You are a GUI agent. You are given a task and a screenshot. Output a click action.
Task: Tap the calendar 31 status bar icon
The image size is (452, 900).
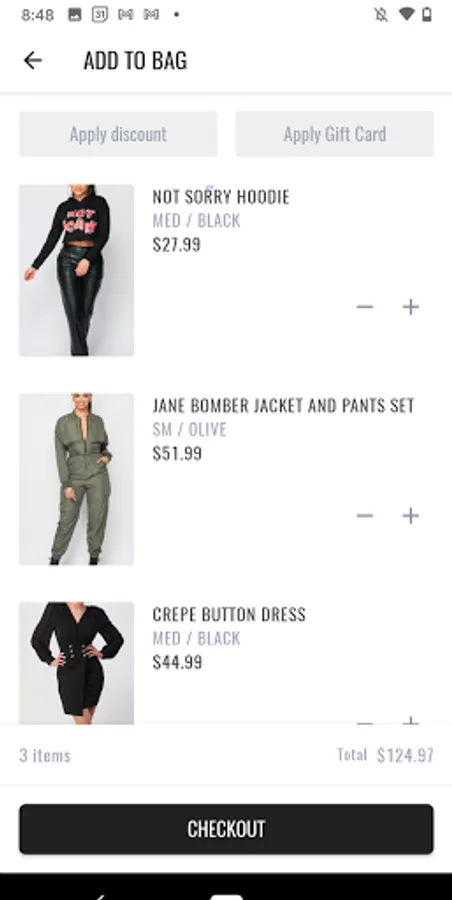(x=100, y=14)
